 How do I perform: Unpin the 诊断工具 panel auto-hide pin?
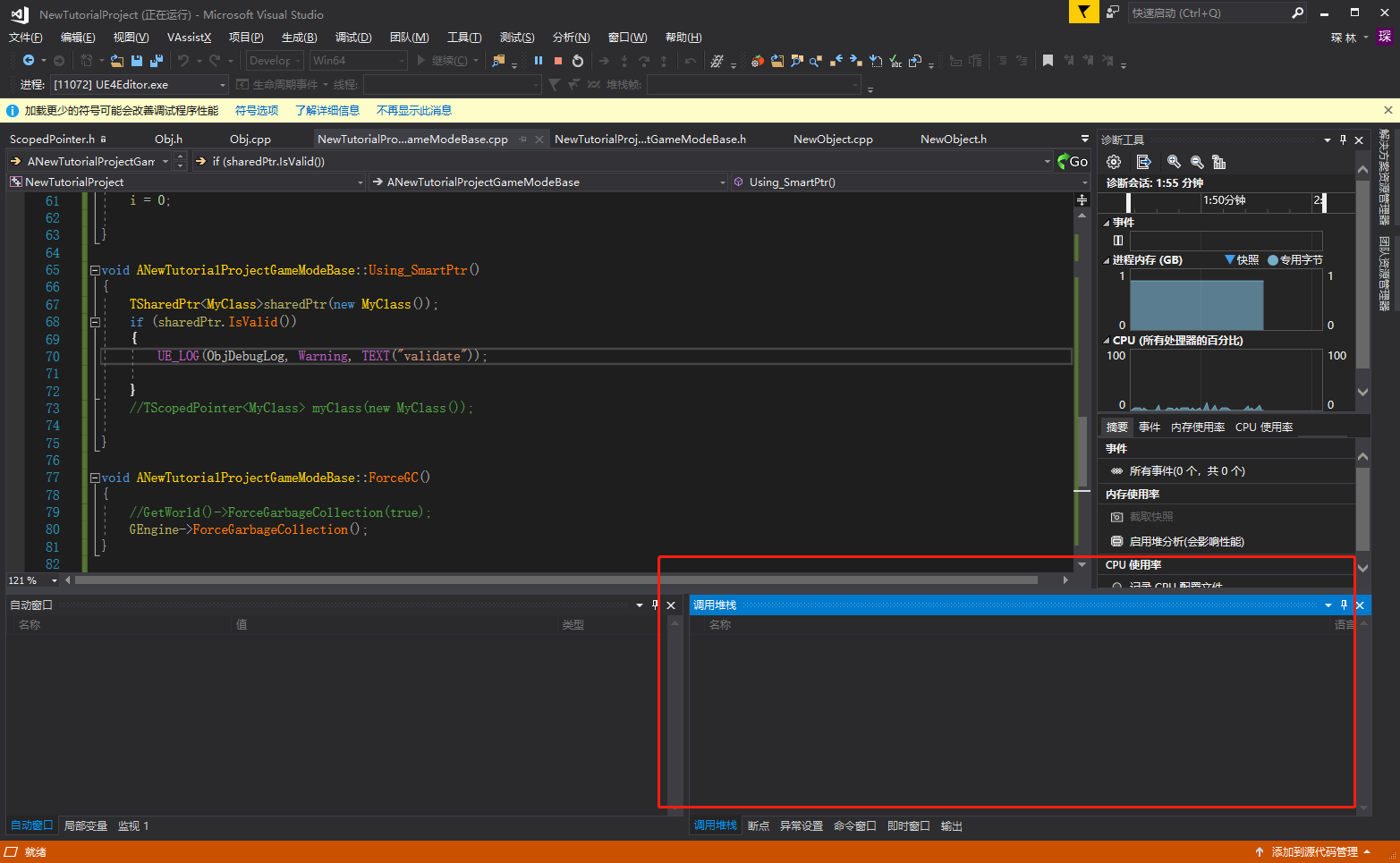[x=1343, y=139]
